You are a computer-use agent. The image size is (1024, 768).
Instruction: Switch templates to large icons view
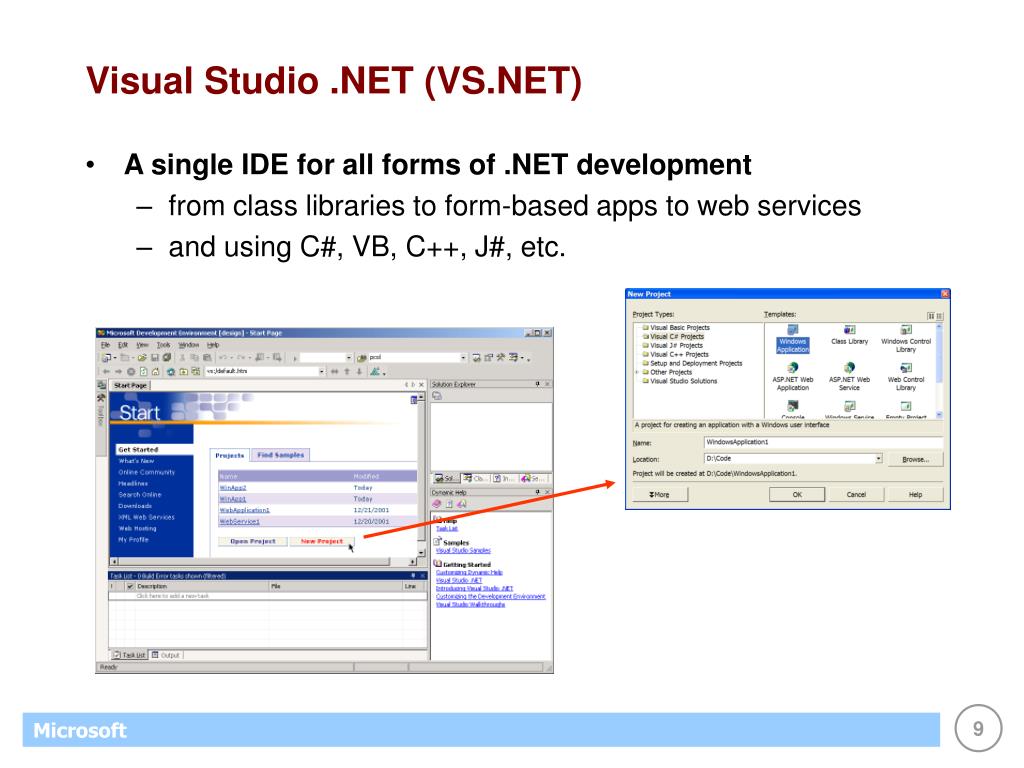(x=931, y=316)
